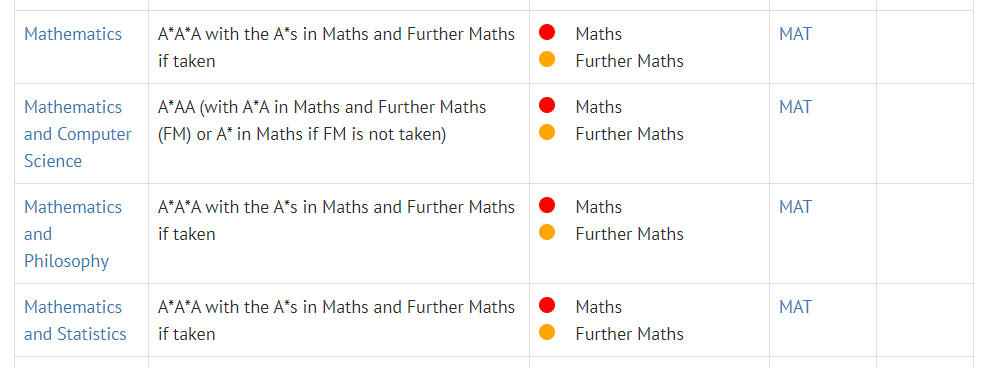988x369 pixels.
Task: Click the orange dot beside Further Maths in the Mathematics row
Action: tap(547, 59)
